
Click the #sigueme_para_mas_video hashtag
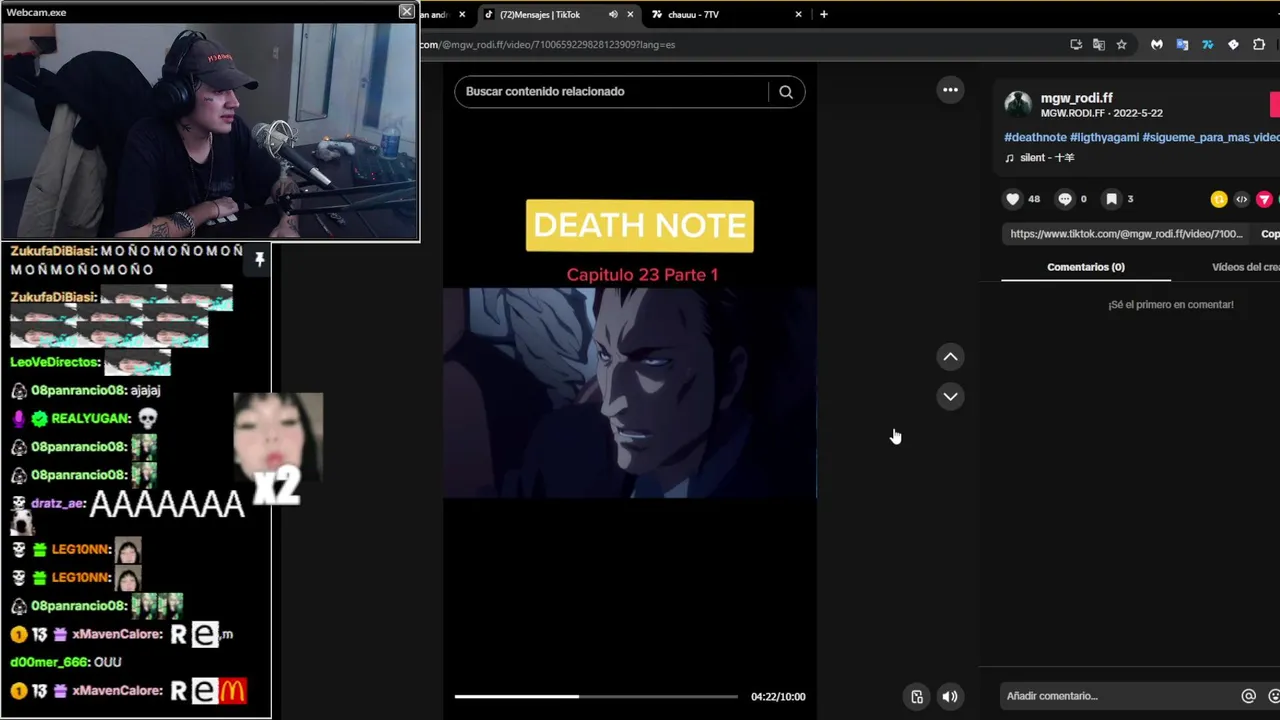[1211, 137]
